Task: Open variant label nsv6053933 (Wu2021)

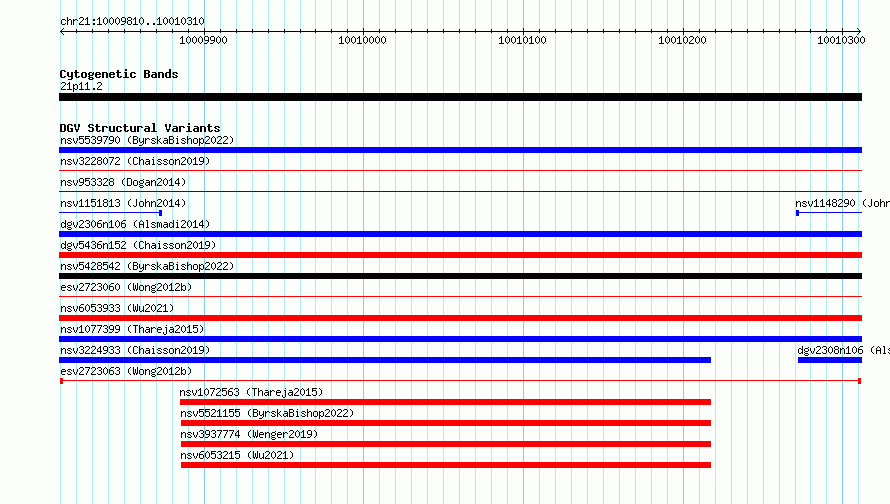Action: [x=117, y=308]
